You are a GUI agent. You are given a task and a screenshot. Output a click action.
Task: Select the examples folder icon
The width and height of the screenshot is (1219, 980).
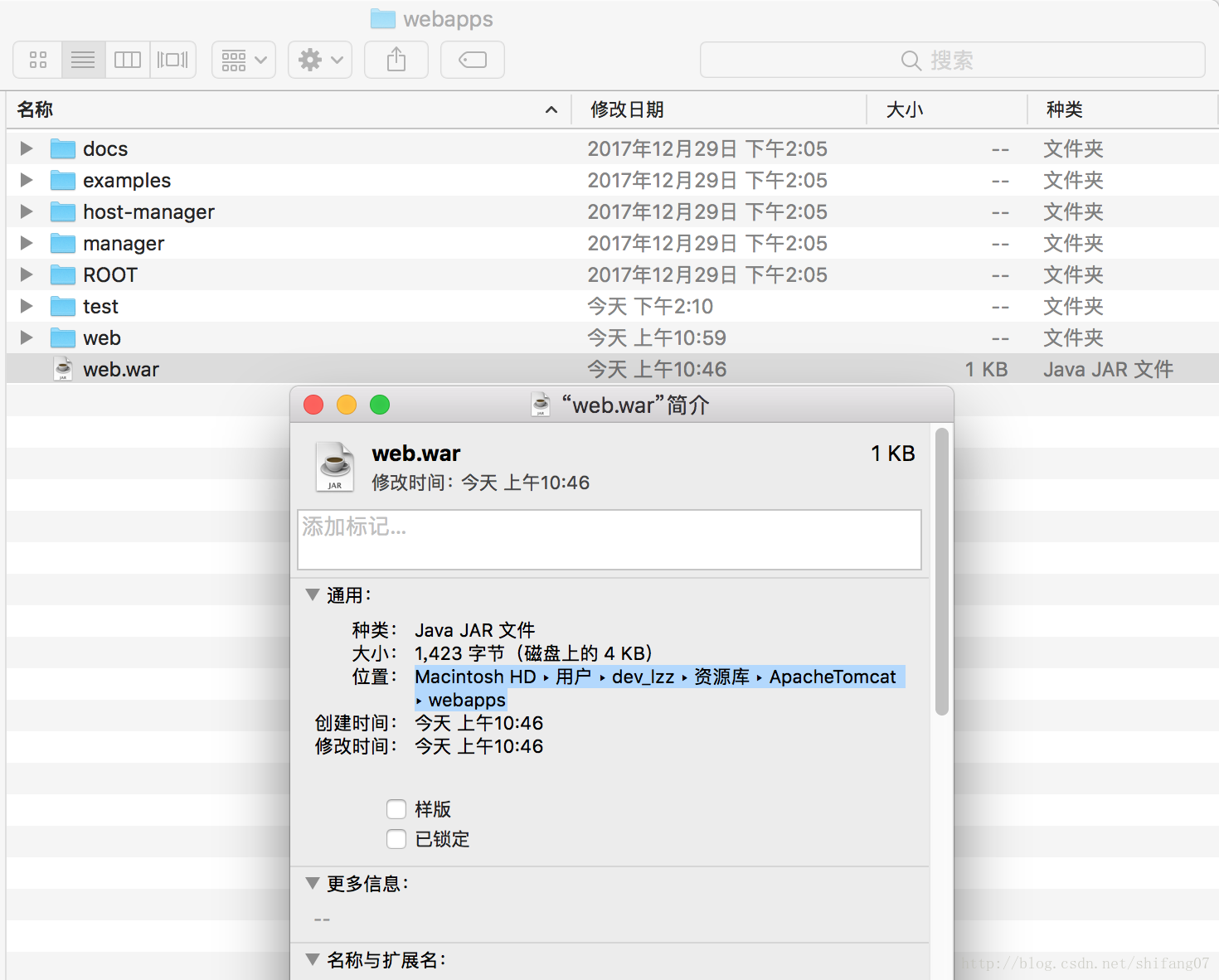point(63,180)
